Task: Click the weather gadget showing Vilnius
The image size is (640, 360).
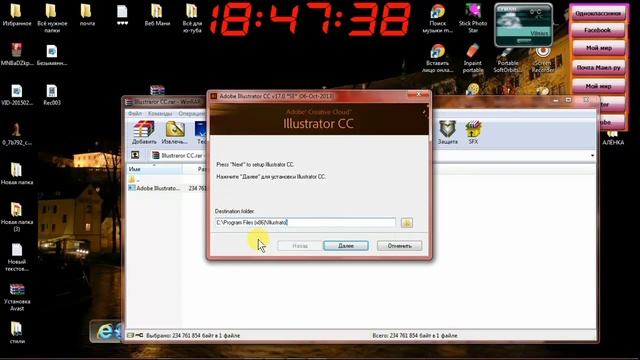Action: 524,25
